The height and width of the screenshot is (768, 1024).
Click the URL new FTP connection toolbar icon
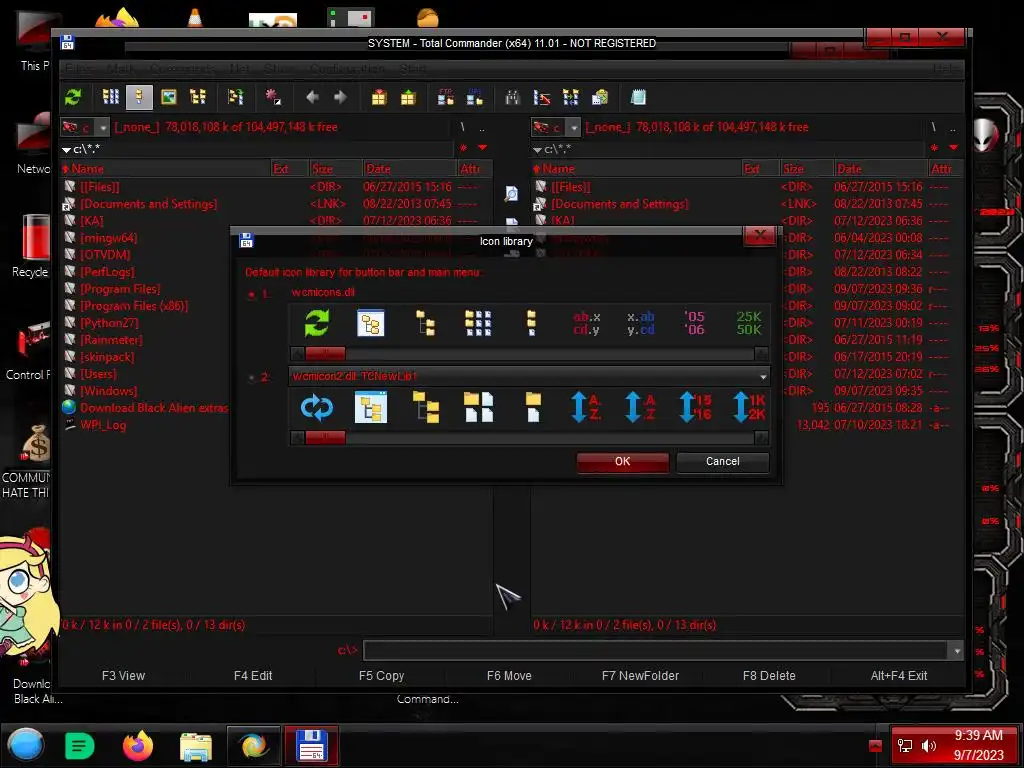coord(475,97)
